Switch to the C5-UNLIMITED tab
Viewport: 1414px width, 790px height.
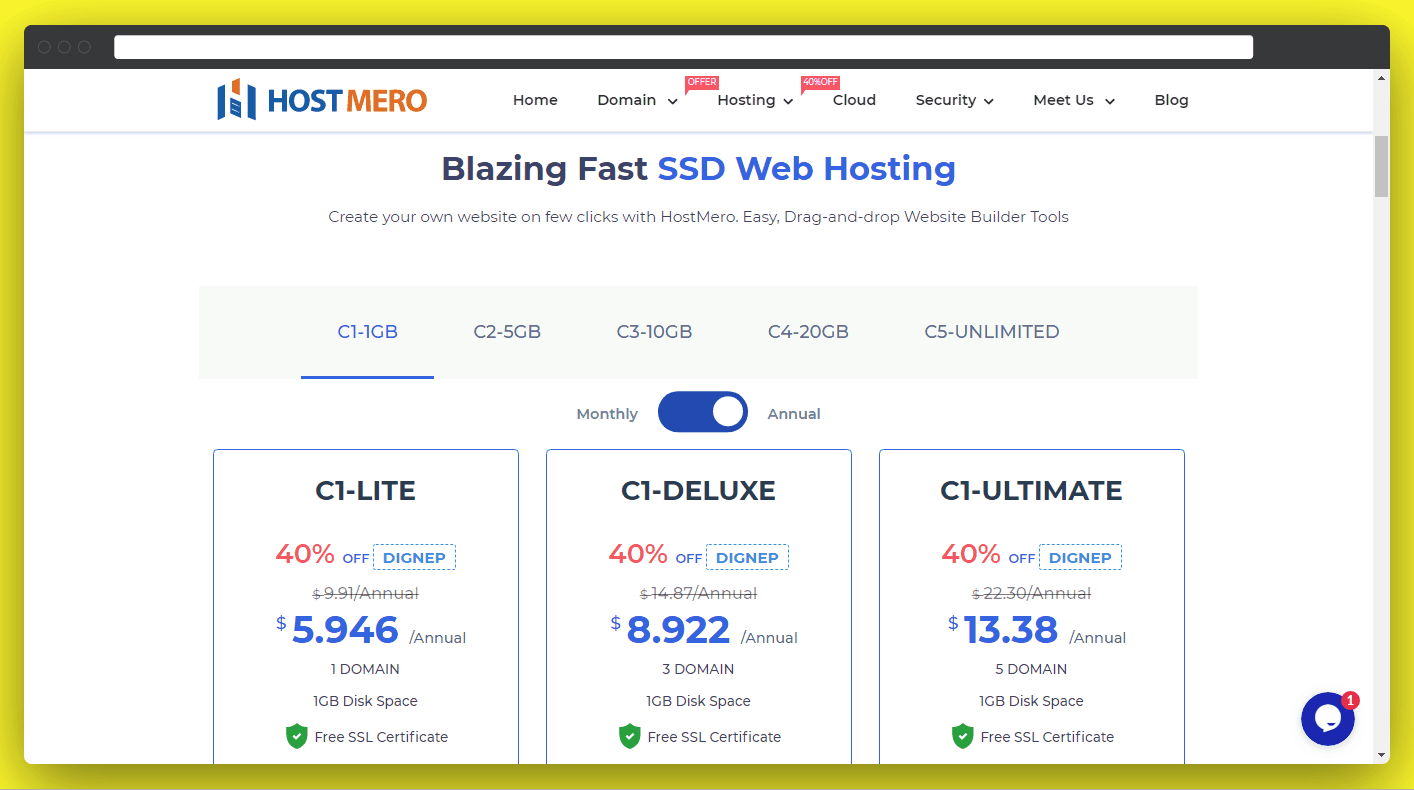[x=991, y=332]
